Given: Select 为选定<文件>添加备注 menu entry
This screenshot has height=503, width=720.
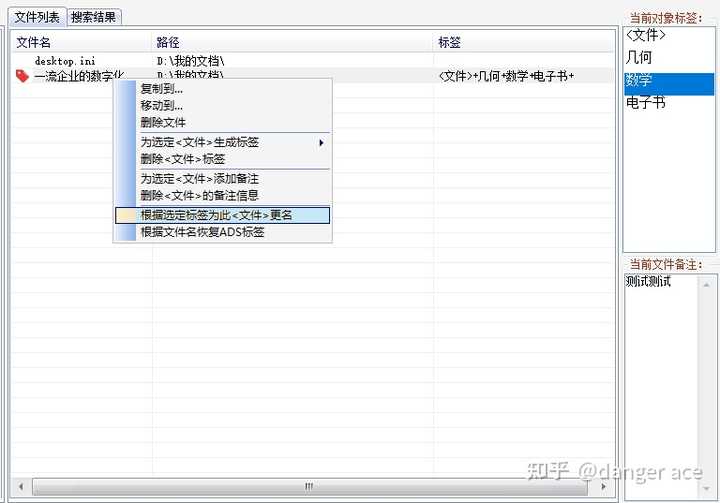Looking at the screenshot, I should click(x=199, y=179).
